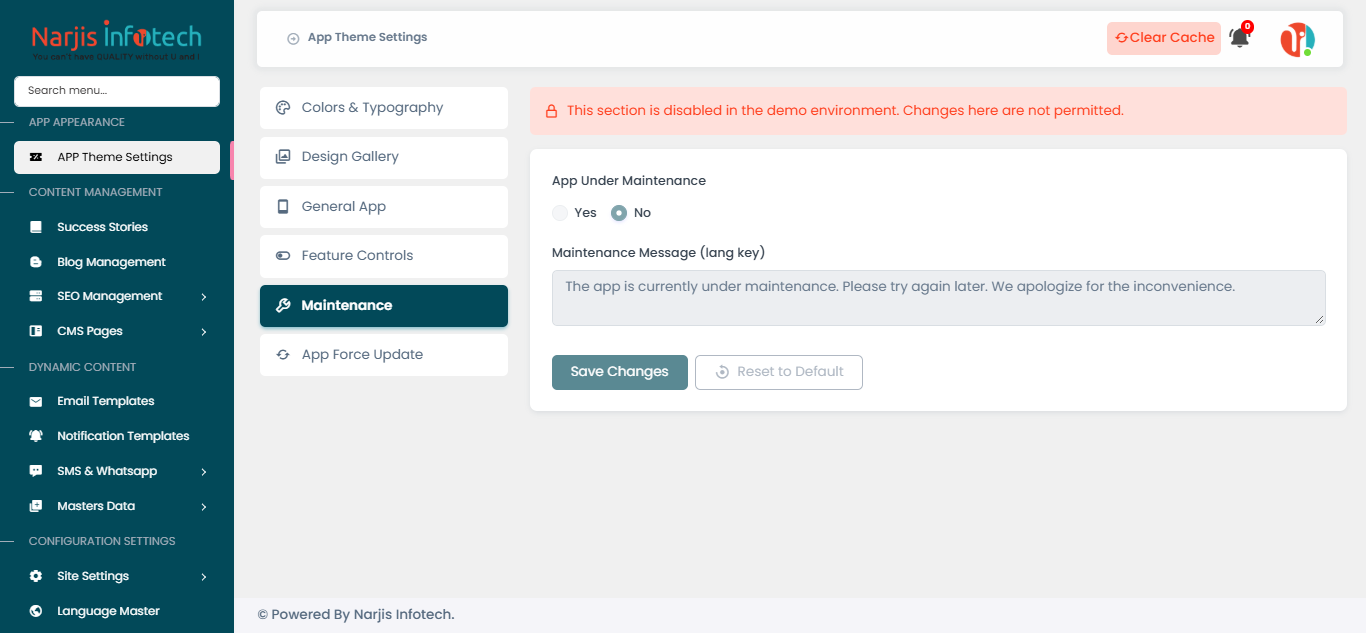The image size is (1366, 633).
Task: Click the Reset to Default button
Action: tap(779, 372)
